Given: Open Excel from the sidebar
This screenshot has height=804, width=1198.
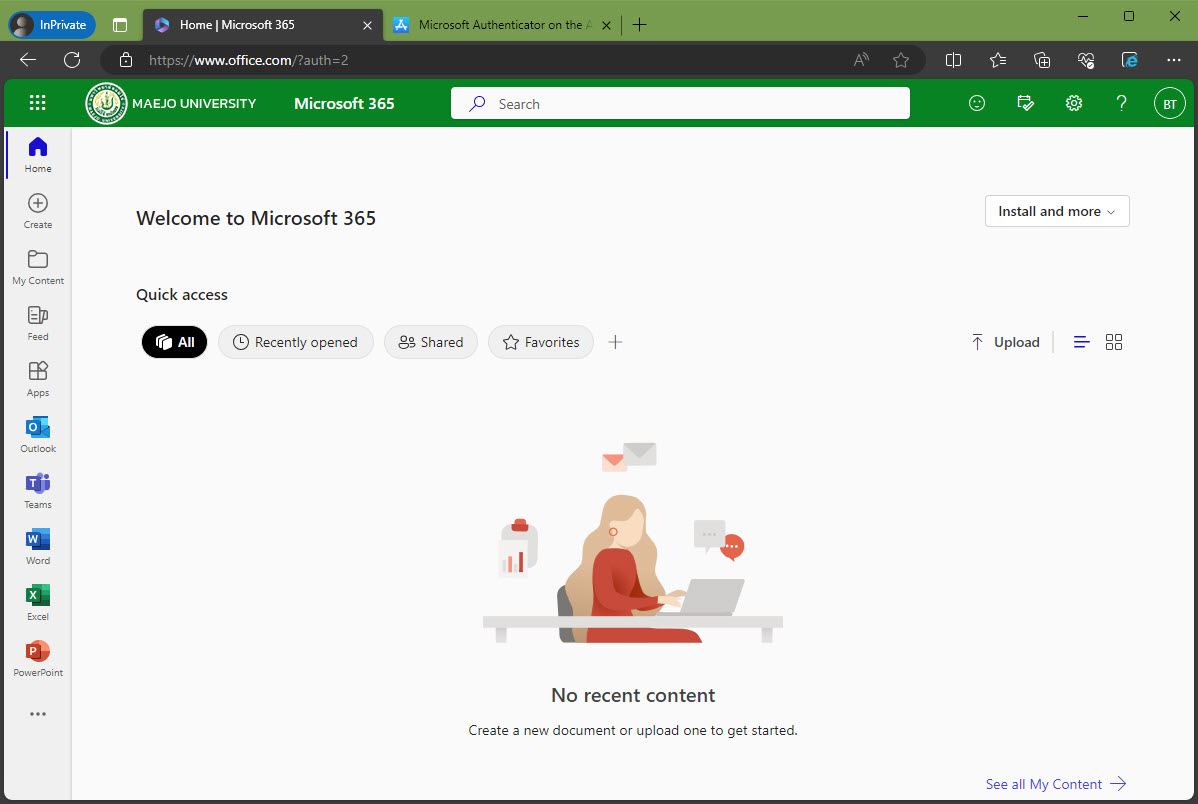Looking at the screenshot, I should tap(38, 602).
